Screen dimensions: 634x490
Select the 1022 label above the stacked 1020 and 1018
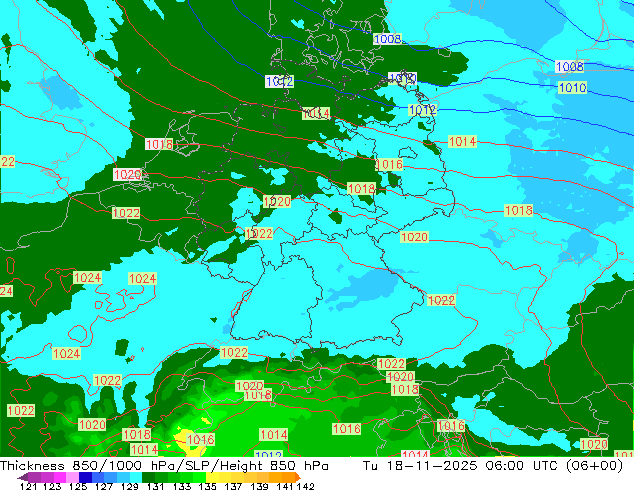point(391,364)
